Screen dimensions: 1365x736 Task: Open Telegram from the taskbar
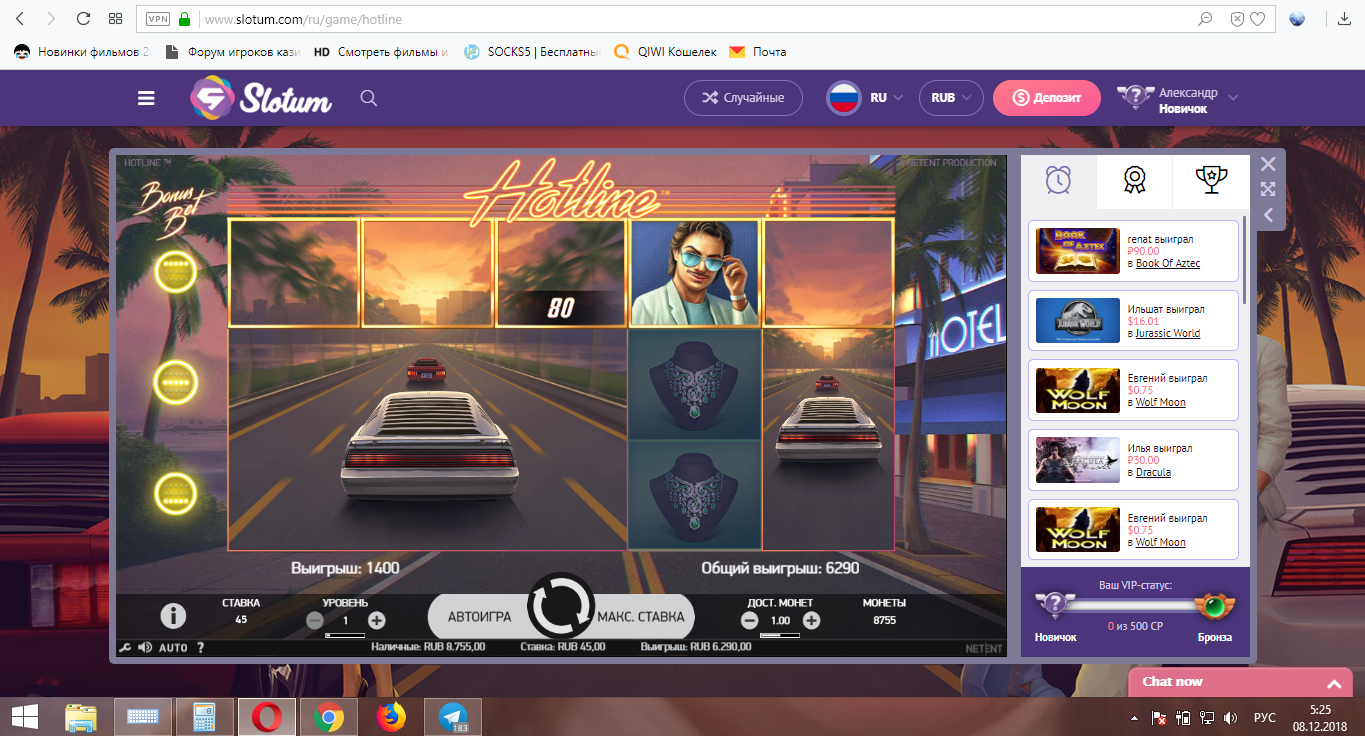tap(453, 717)
